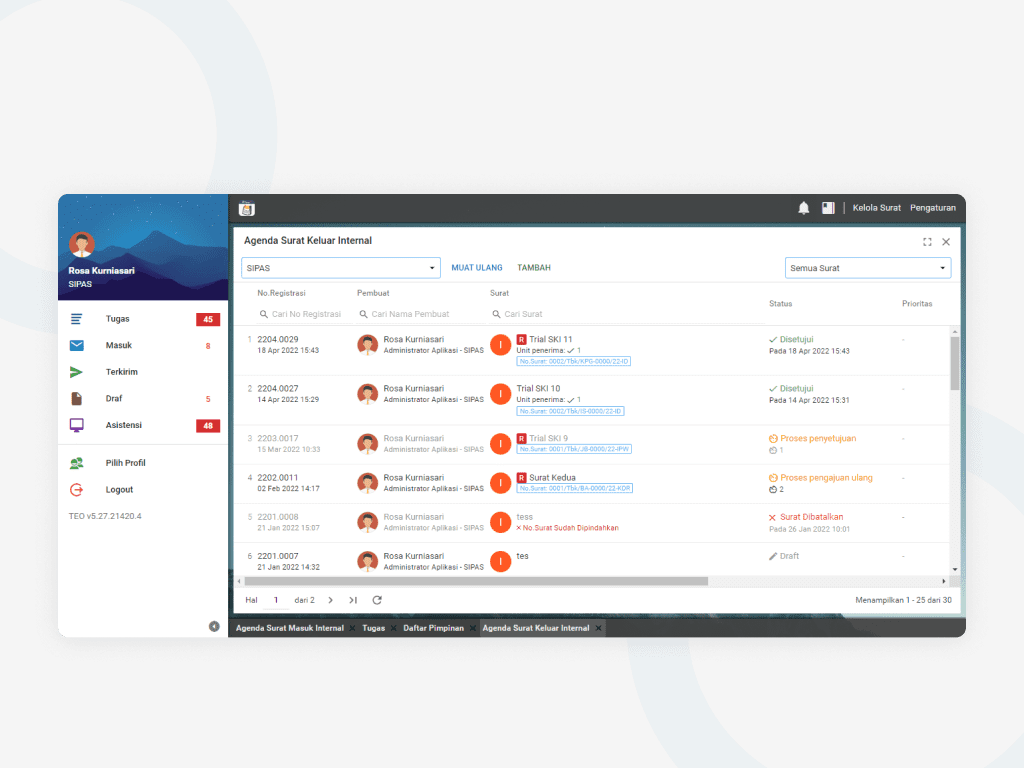This screenshot has height=768, width=1024.
Task: Click Rosa Kurniasari's sidebar profile avatar
Action: (x=82, y=244)
